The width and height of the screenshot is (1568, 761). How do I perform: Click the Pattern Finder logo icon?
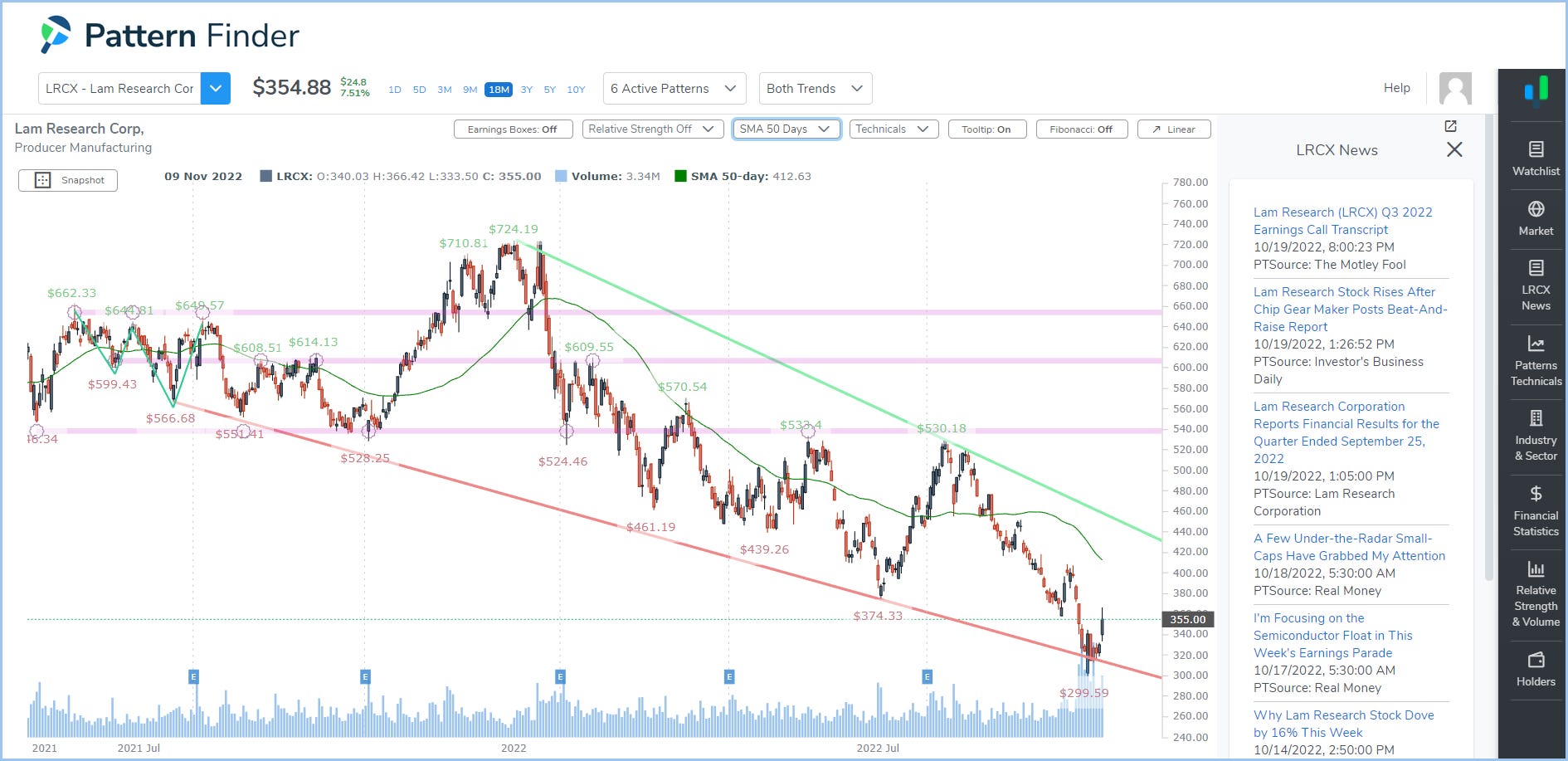[56, 35]
